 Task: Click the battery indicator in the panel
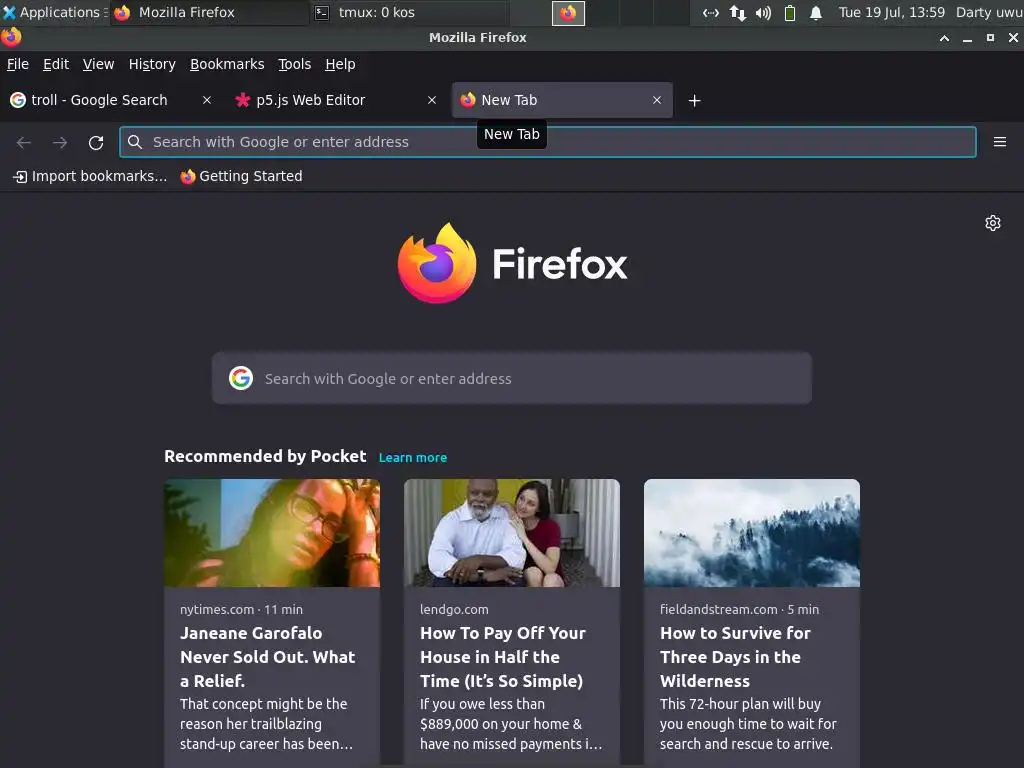790,12
